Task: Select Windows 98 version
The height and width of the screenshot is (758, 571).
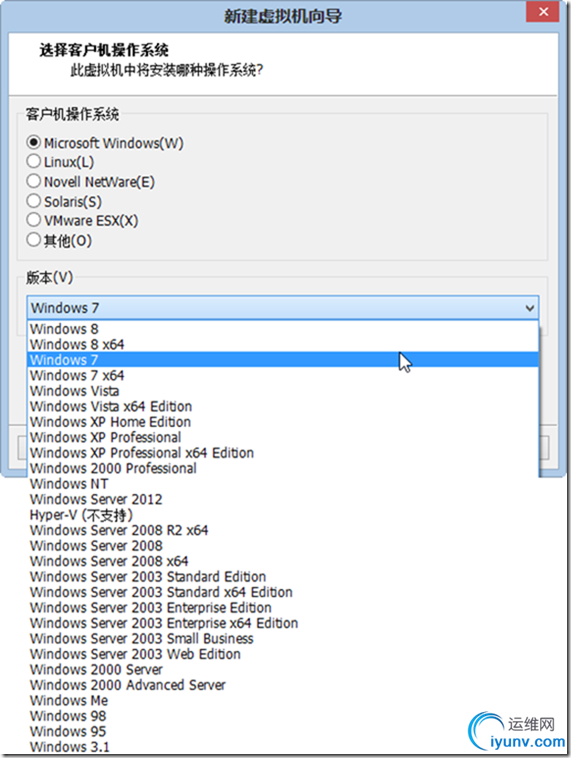Action: [283, 715]
